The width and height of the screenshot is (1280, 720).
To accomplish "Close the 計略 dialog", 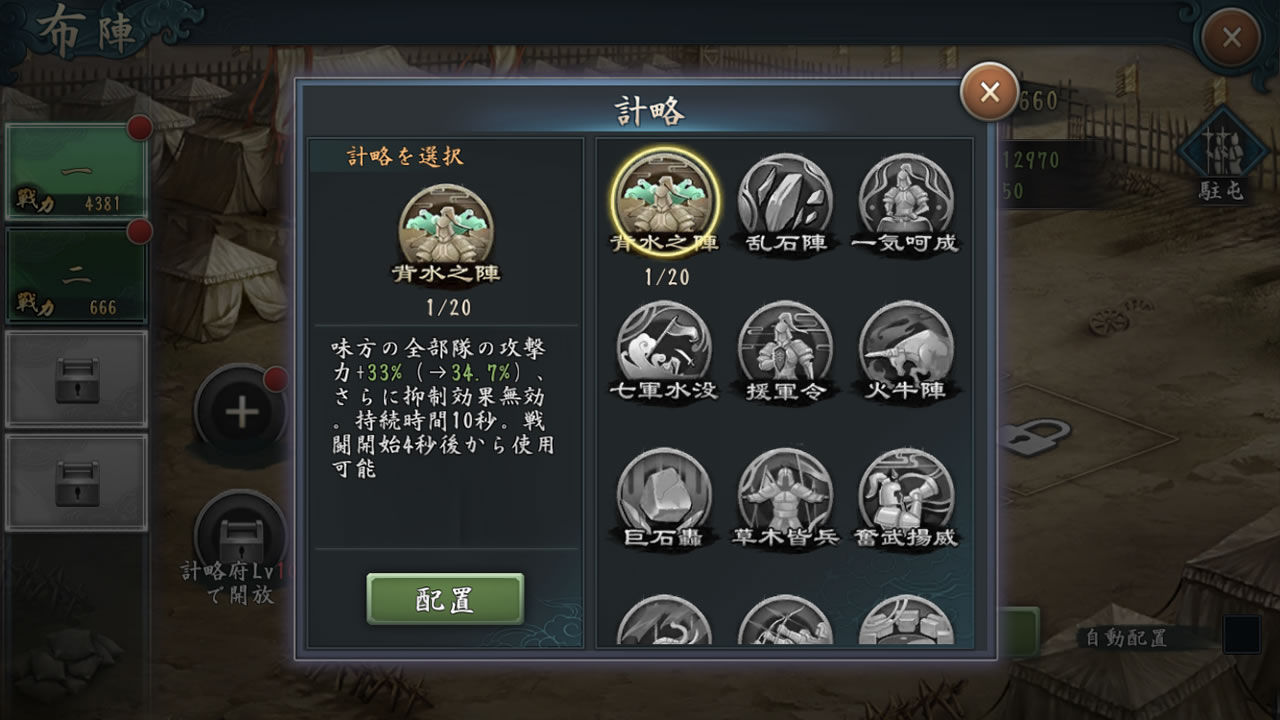I will [989, 93].
